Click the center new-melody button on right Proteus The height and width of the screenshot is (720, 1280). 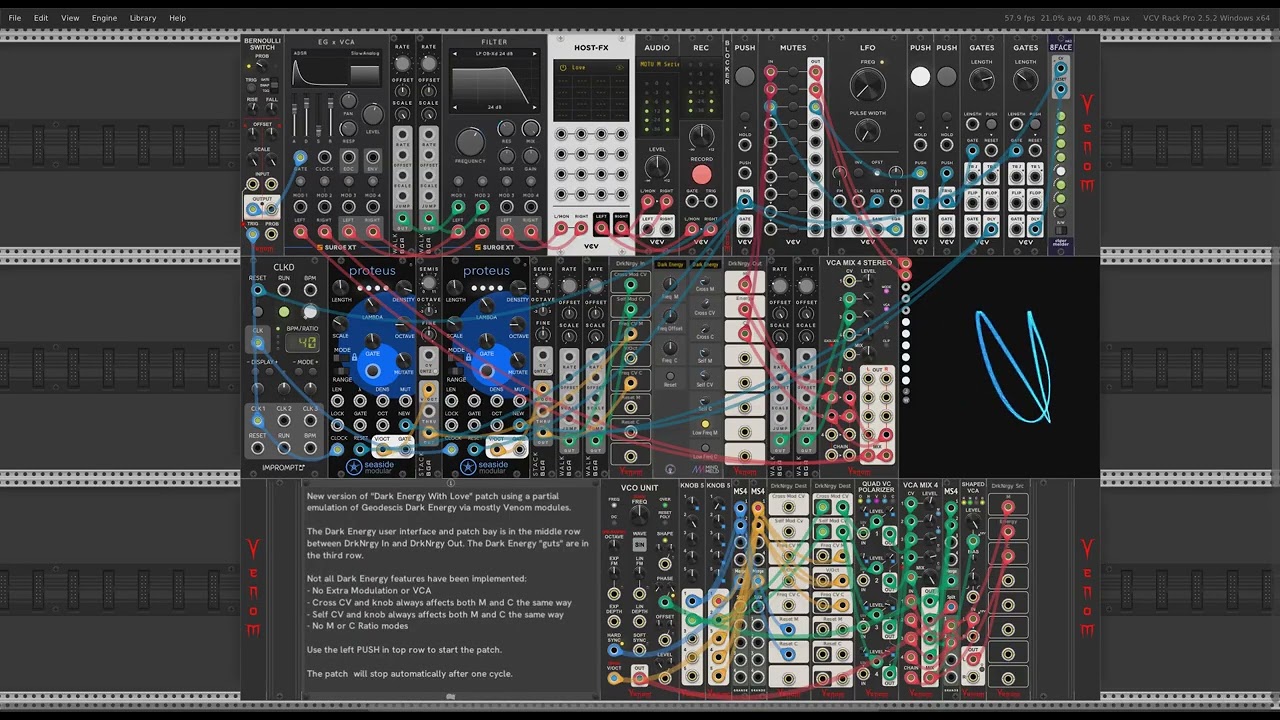(486, 371)
